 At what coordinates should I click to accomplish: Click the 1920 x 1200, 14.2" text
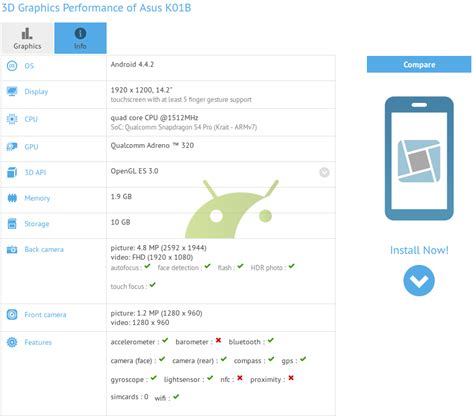coord(141,90)
